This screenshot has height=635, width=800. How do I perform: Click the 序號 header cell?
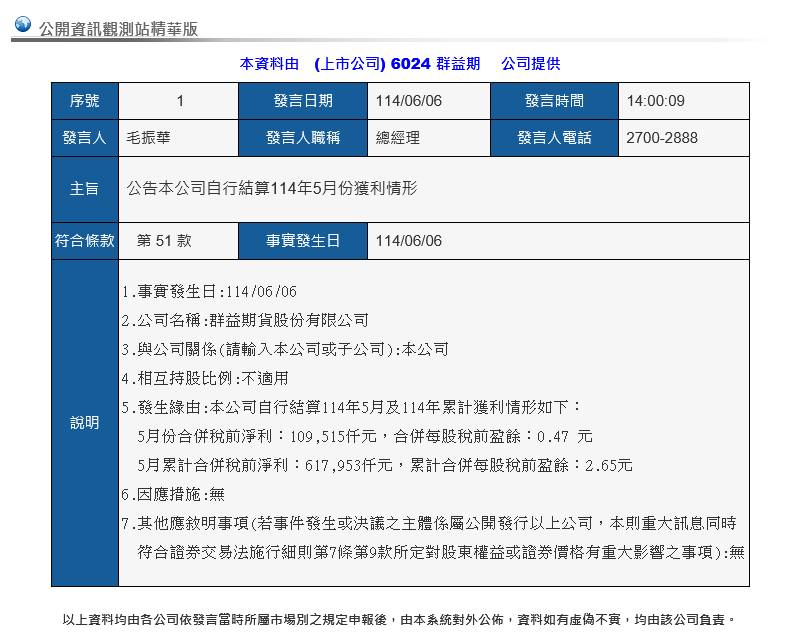click(85, 101)
